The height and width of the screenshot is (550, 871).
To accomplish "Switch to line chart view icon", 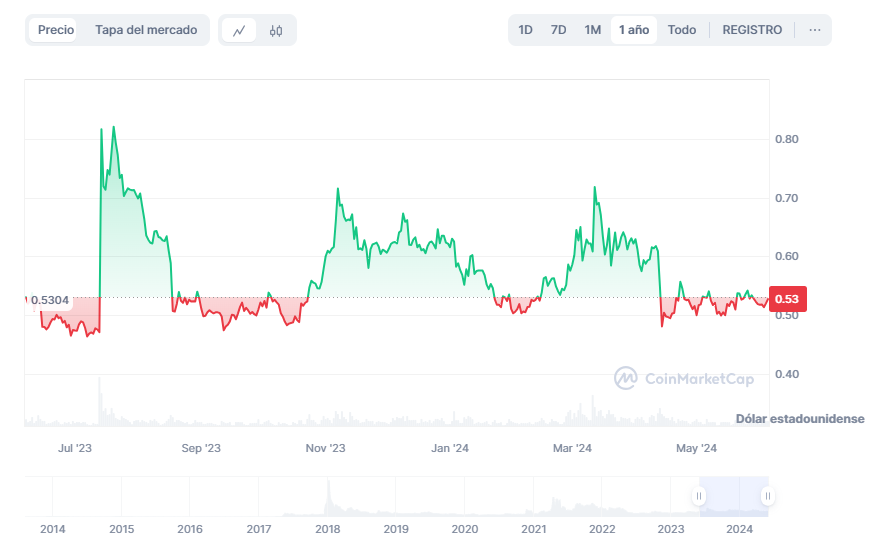I will coord(239,30).
